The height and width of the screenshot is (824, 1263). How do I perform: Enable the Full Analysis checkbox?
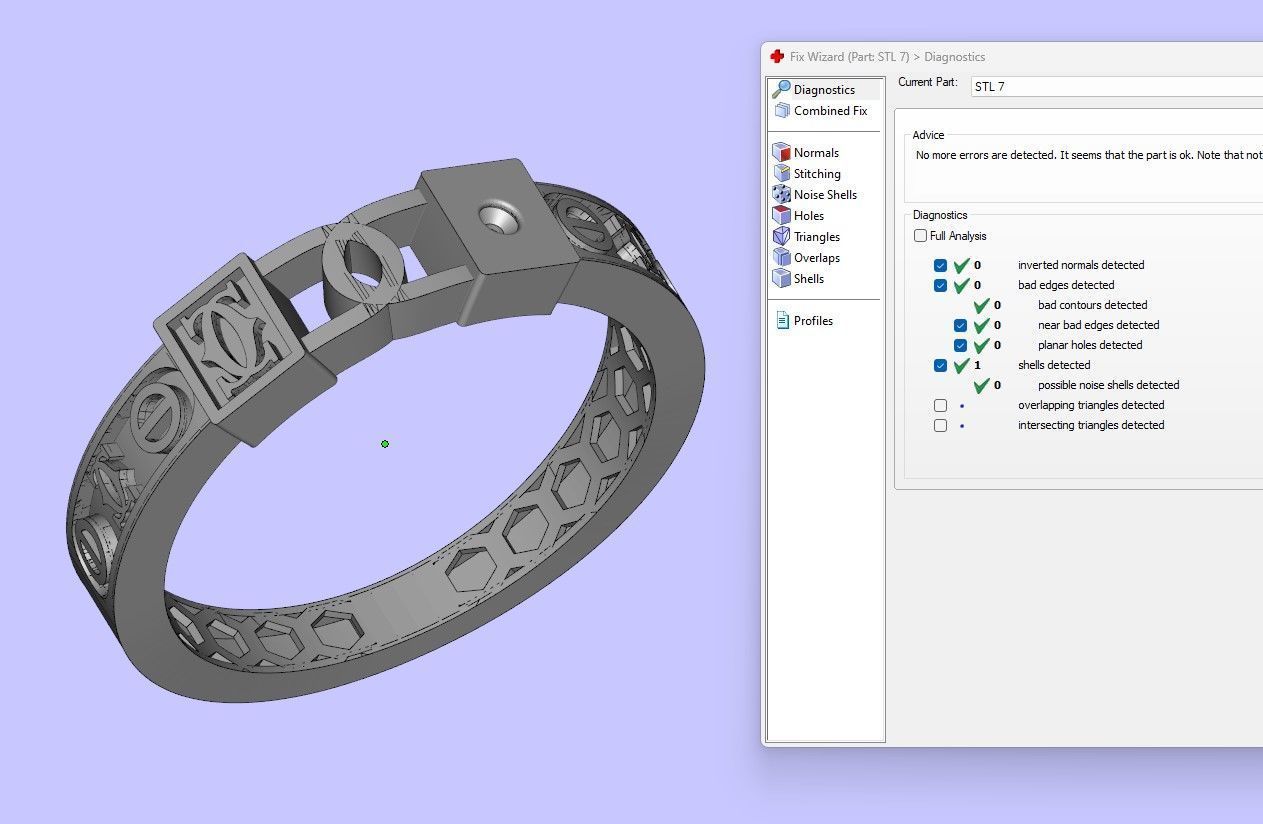(x=920, y=236)
